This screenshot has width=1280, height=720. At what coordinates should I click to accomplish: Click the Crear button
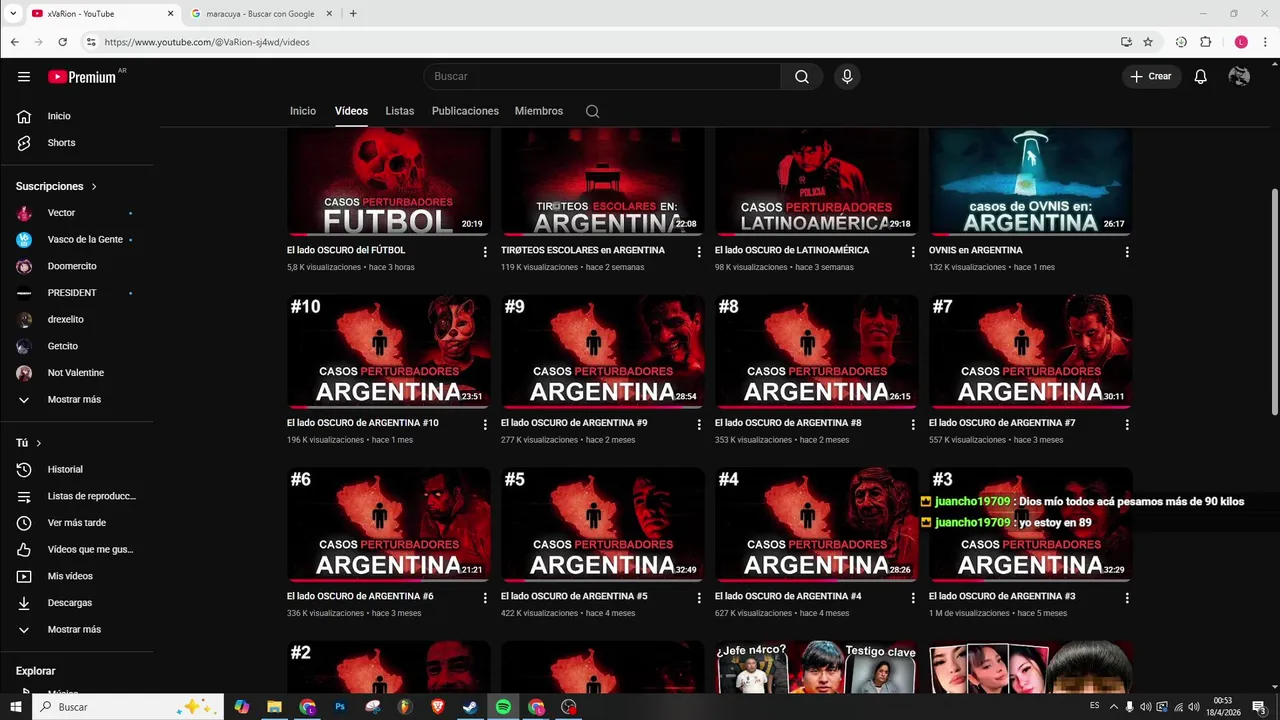[1150, 77]
